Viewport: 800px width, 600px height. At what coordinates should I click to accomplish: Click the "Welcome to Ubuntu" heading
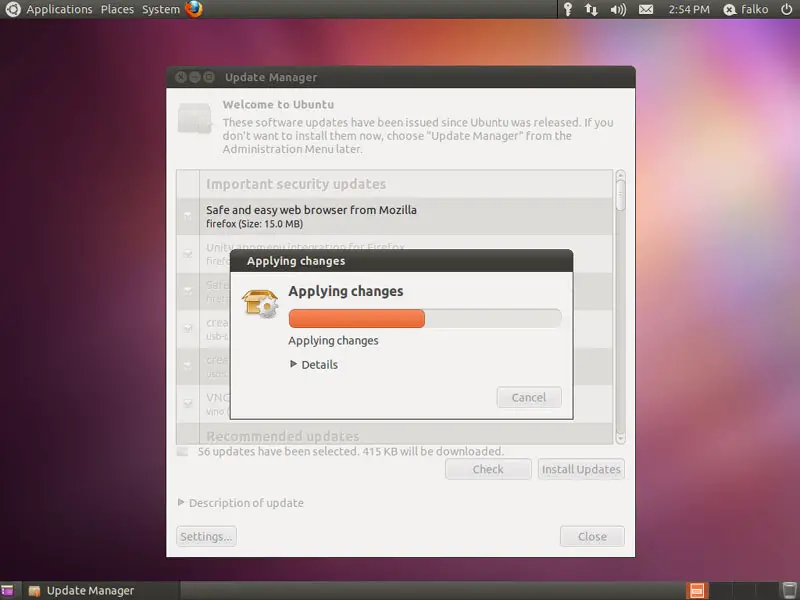[x=278, y=105]
